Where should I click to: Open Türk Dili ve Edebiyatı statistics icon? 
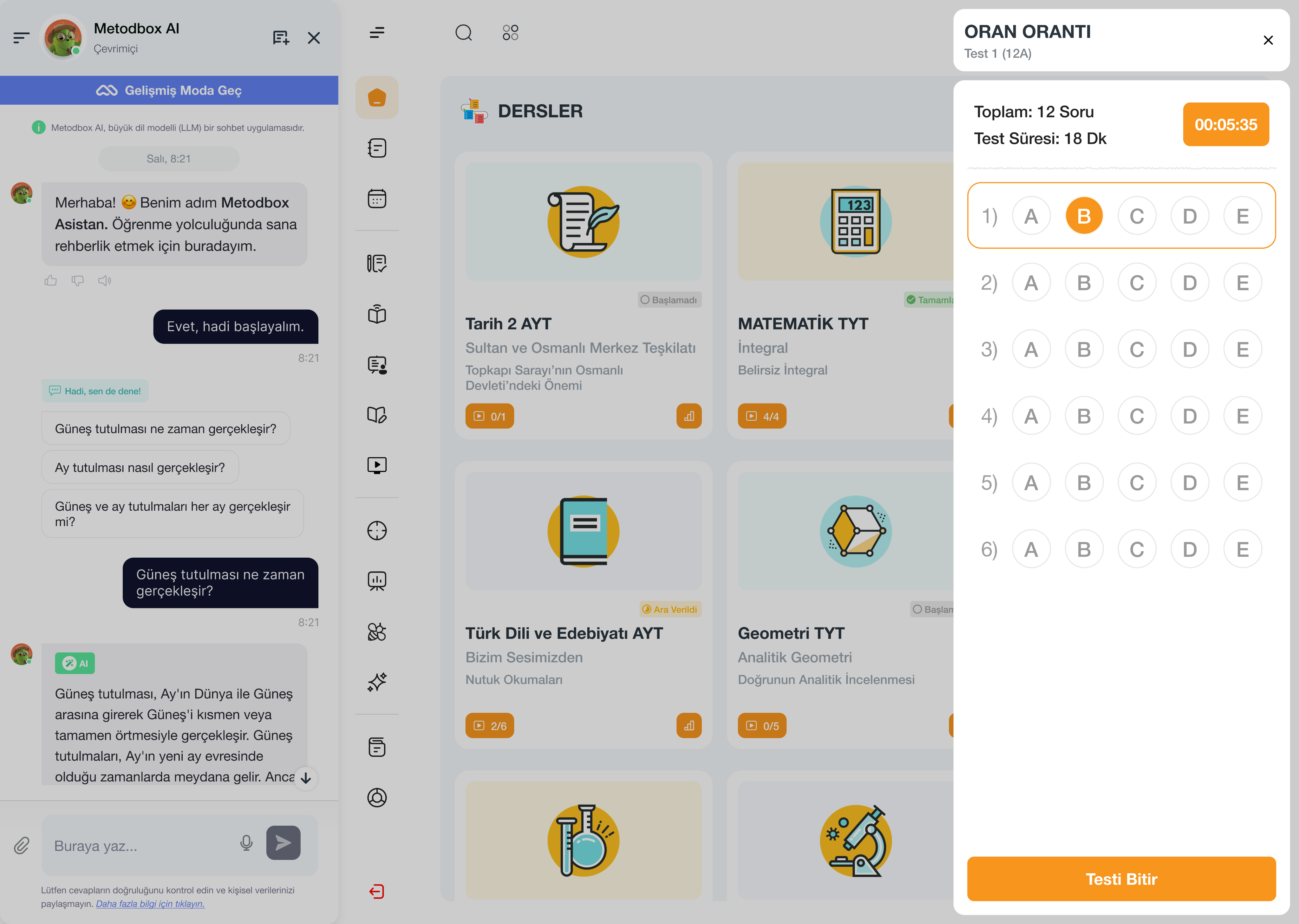pos(689,725)
